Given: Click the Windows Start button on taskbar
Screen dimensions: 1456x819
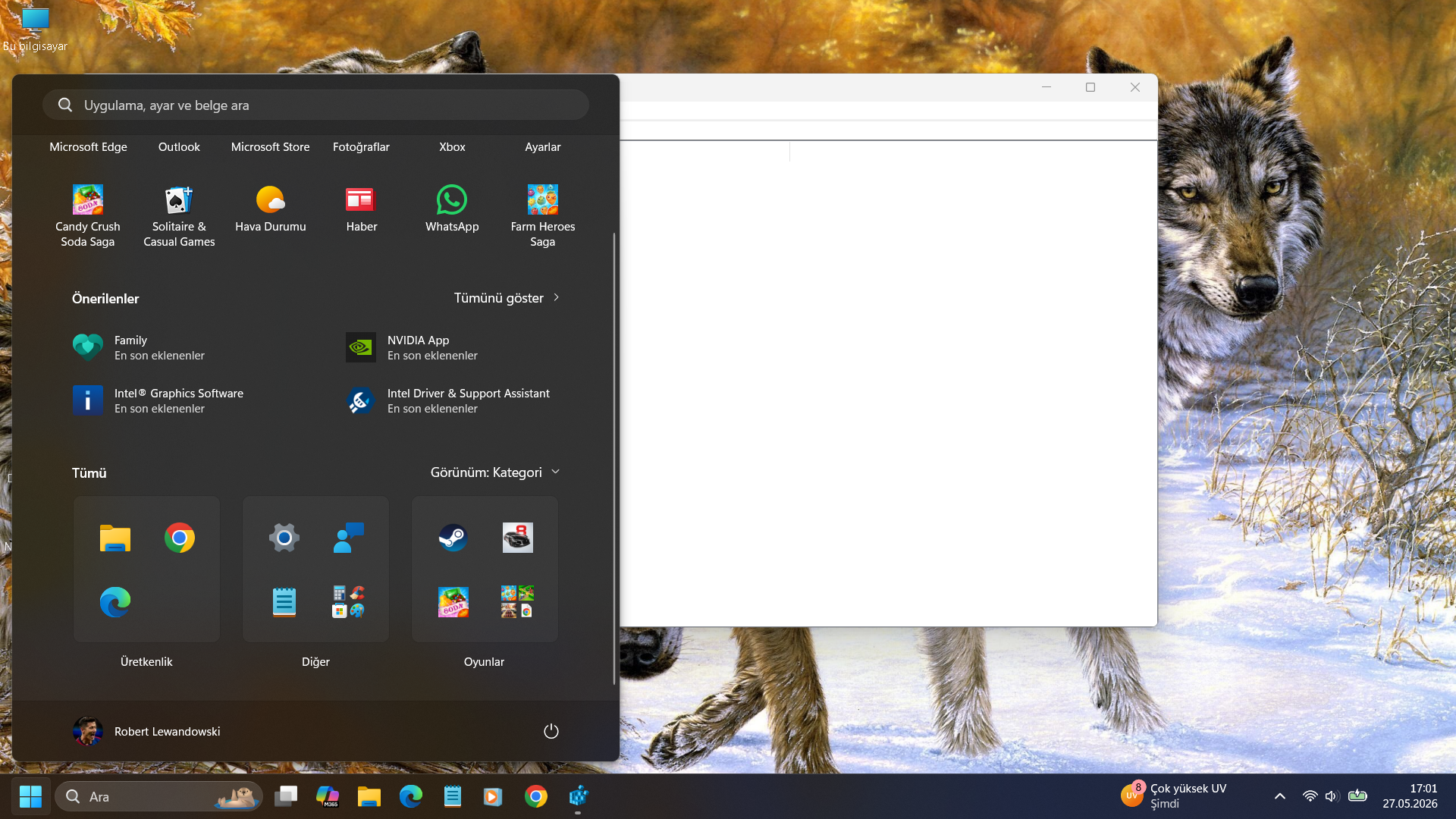Looking at the screenshot, I should (x=30, y=796).
